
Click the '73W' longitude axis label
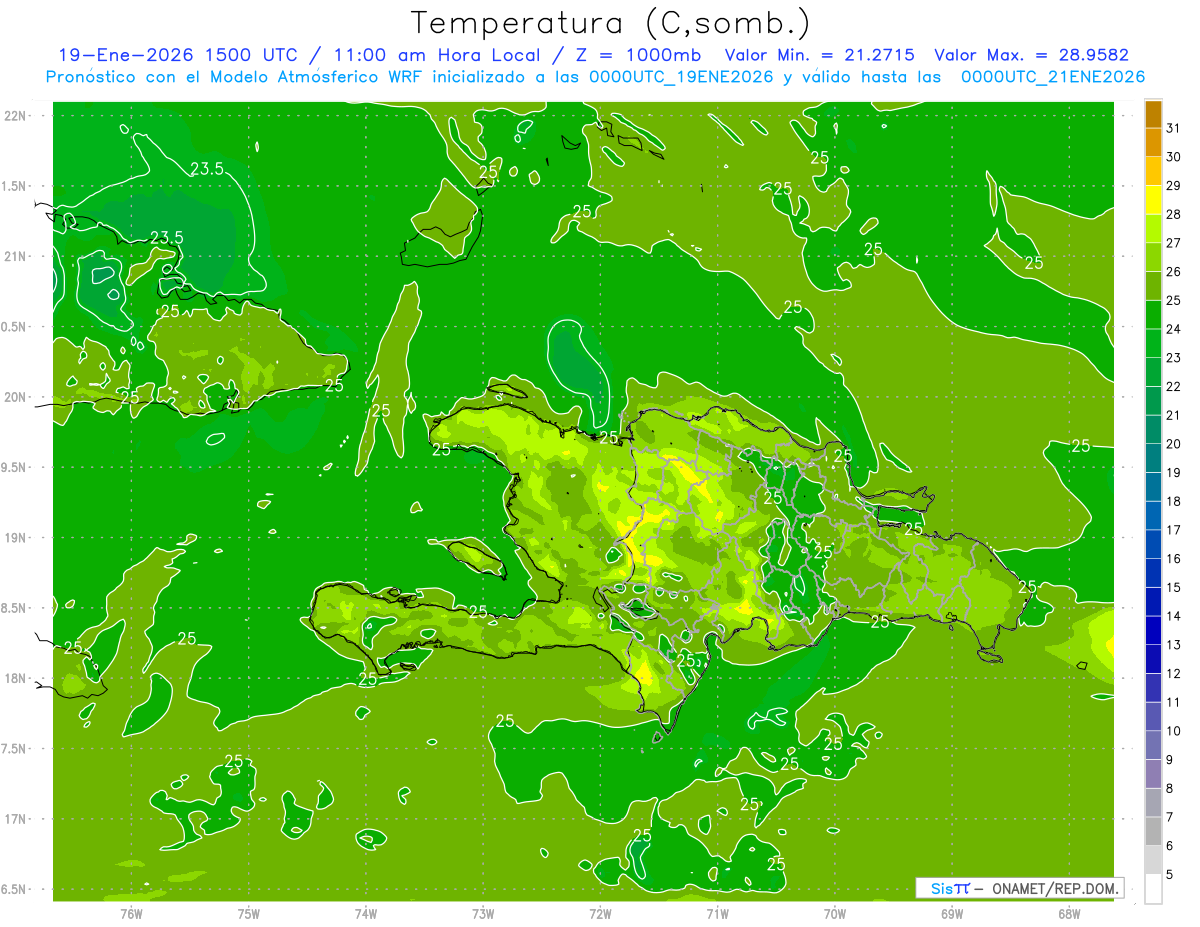point(483,913)
